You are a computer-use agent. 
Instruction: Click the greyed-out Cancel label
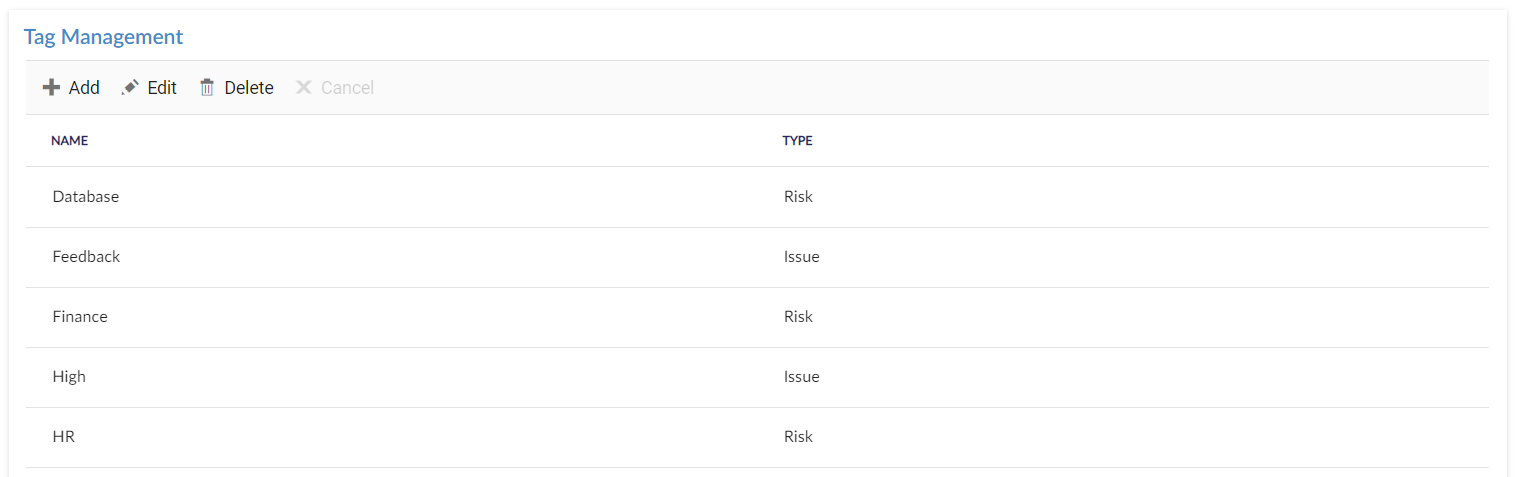(x=347, y=88)
